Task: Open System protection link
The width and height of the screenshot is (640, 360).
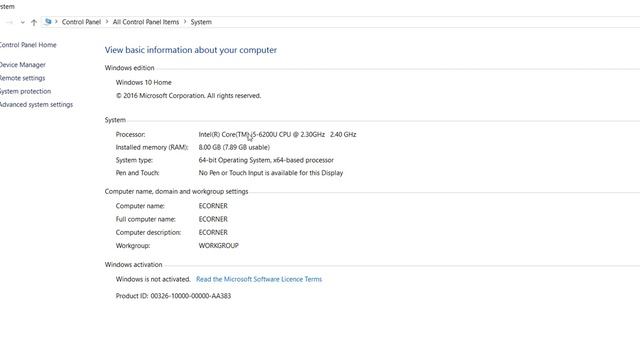Action: [x=25, y=91]
